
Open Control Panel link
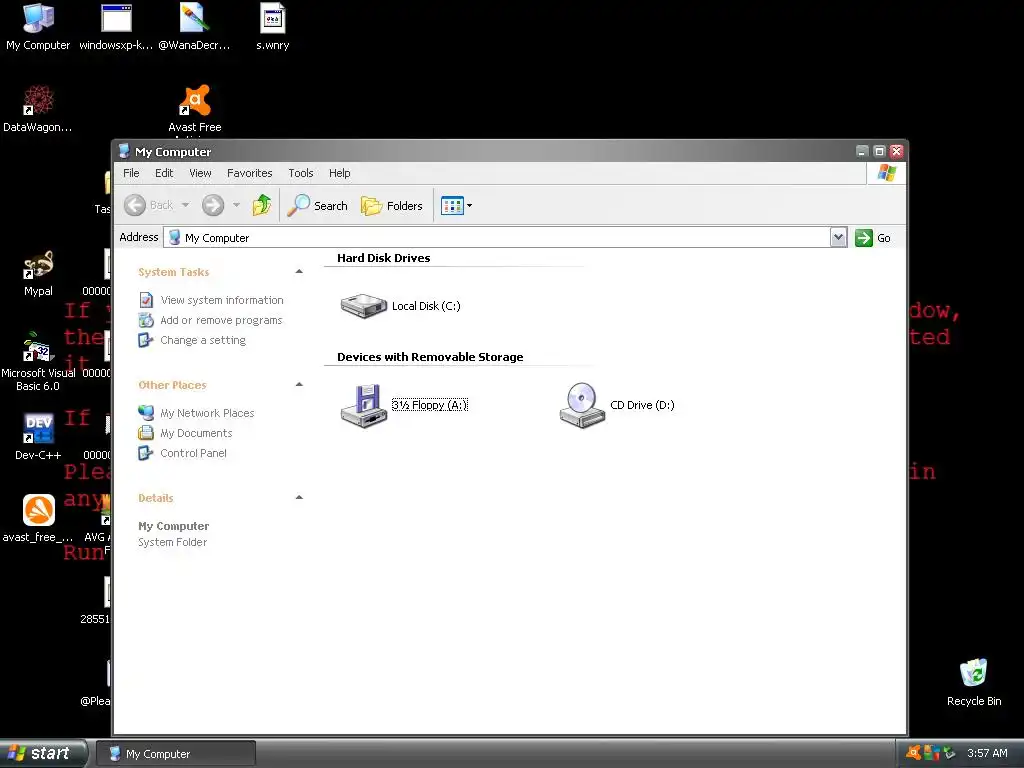[x=193, y=453]
